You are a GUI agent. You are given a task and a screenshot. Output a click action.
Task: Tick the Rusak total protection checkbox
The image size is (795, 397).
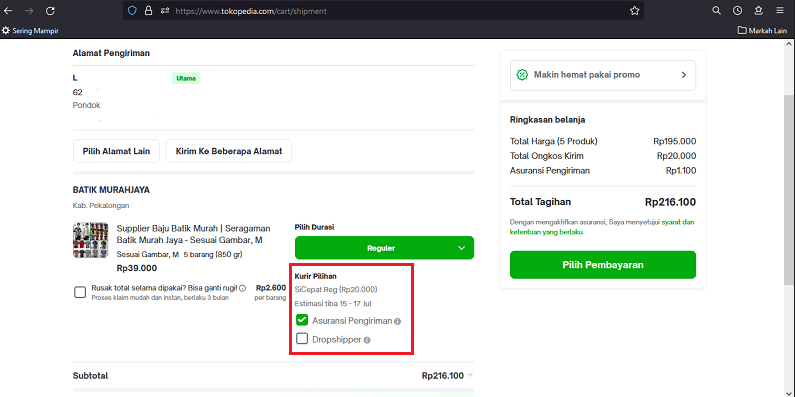pyautogui.click(x=80, y=293)
